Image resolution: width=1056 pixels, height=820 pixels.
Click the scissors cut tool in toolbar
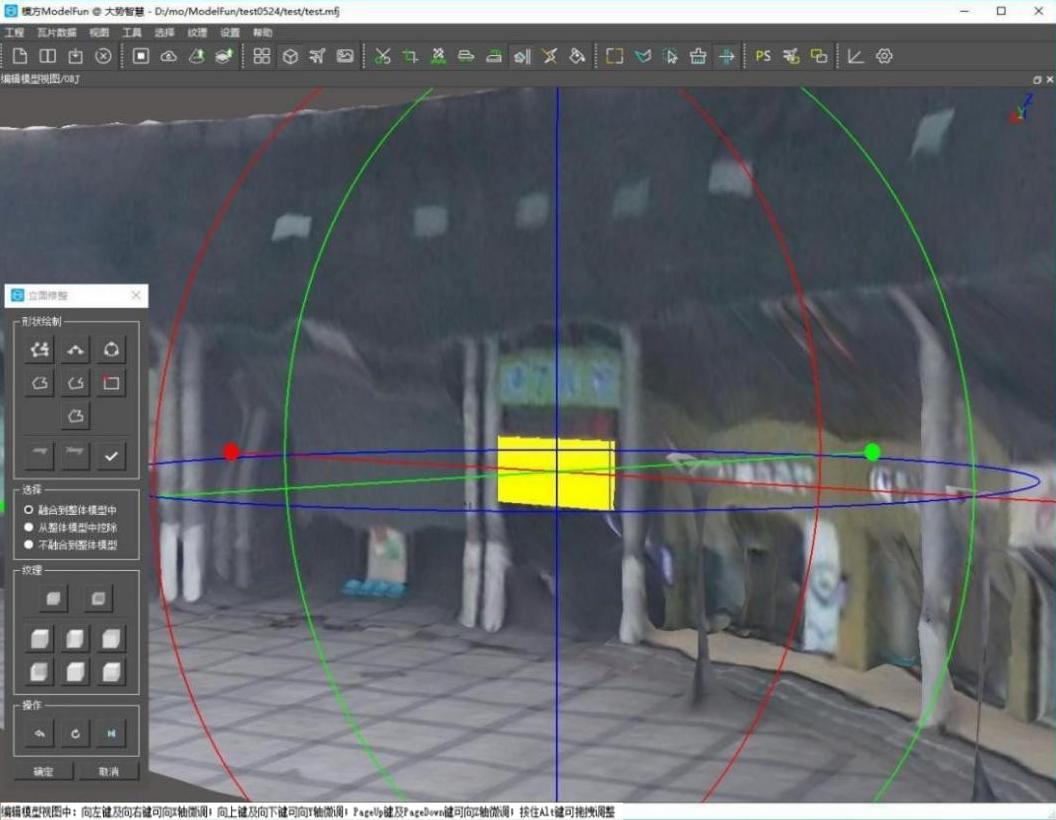tap(383, 57)
